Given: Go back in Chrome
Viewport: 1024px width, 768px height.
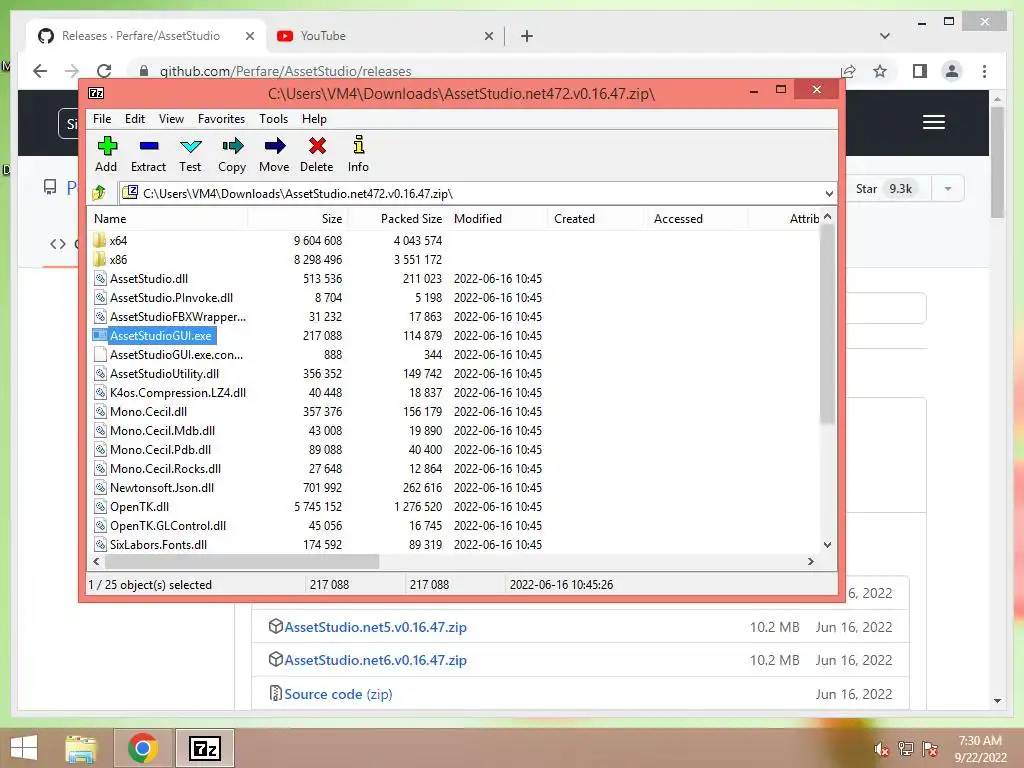Looking at the screenshot, I should (x=40, y=71).
